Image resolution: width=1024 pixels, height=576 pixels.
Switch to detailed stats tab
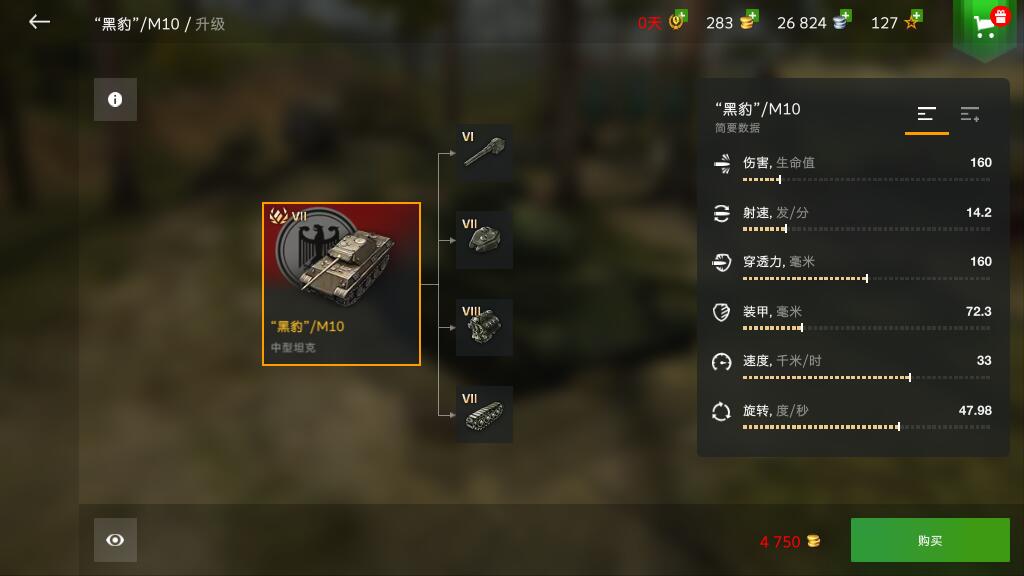(x=970, y=114)
